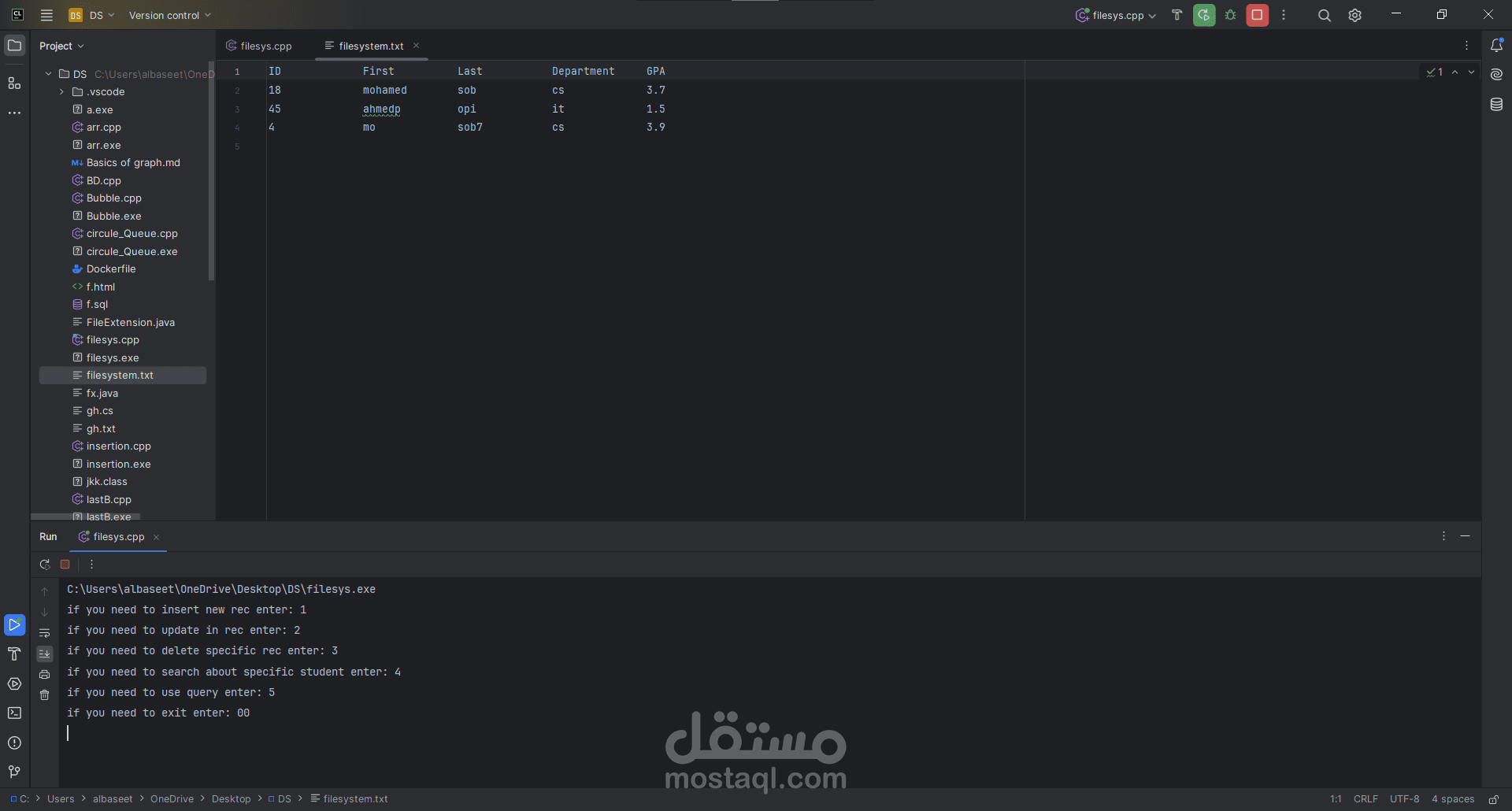
Task: Rerun filesys.cpp with green run button
Action: click(x=1204, y=15)
